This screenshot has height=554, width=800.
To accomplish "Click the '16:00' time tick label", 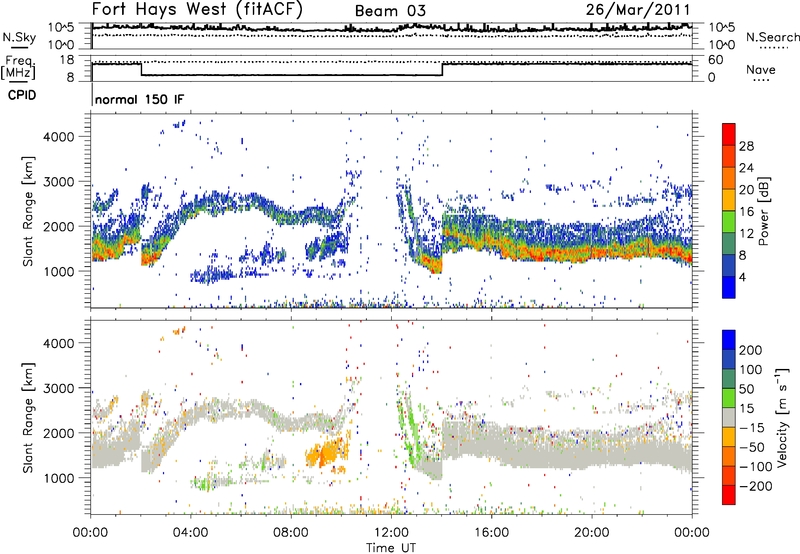I will pos(491,533).
